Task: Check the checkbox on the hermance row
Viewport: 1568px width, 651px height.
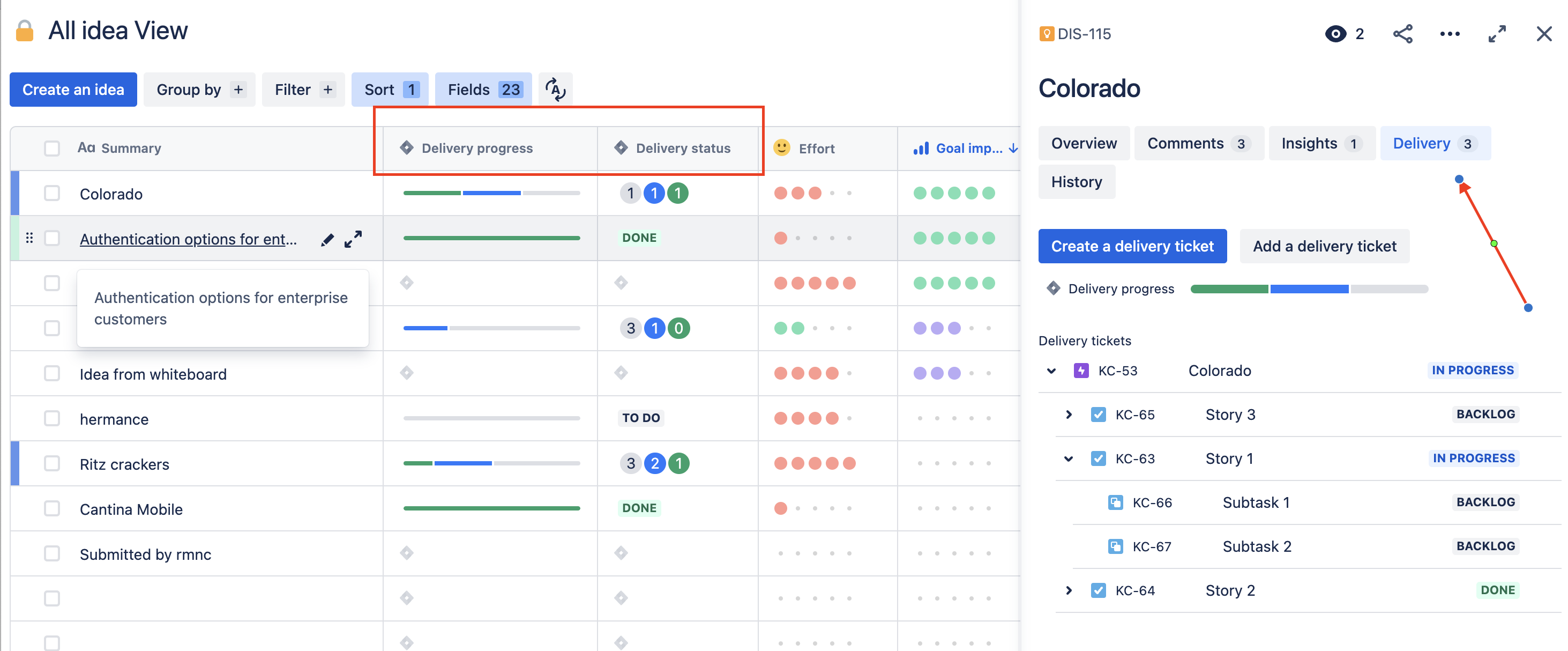Action: click(x=52, y=418)
